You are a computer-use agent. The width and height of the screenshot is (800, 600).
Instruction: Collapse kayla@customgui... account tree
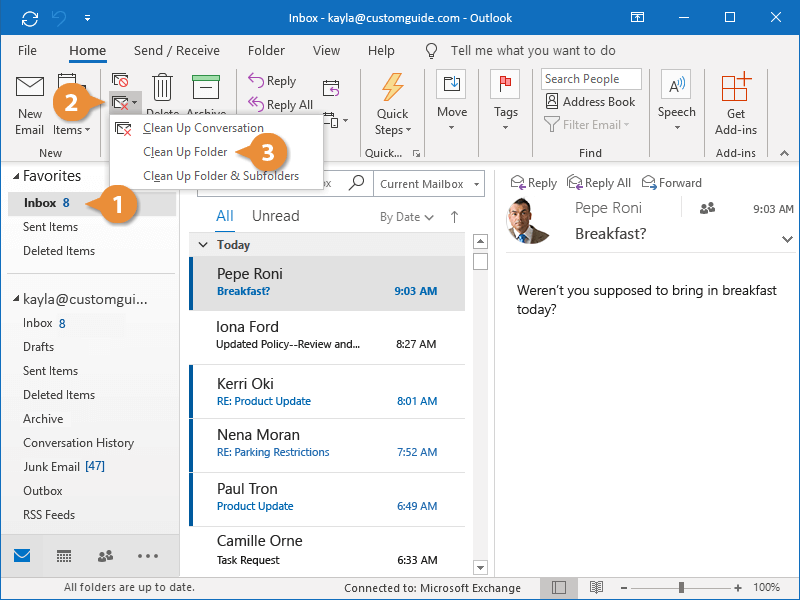coord(16,299)
